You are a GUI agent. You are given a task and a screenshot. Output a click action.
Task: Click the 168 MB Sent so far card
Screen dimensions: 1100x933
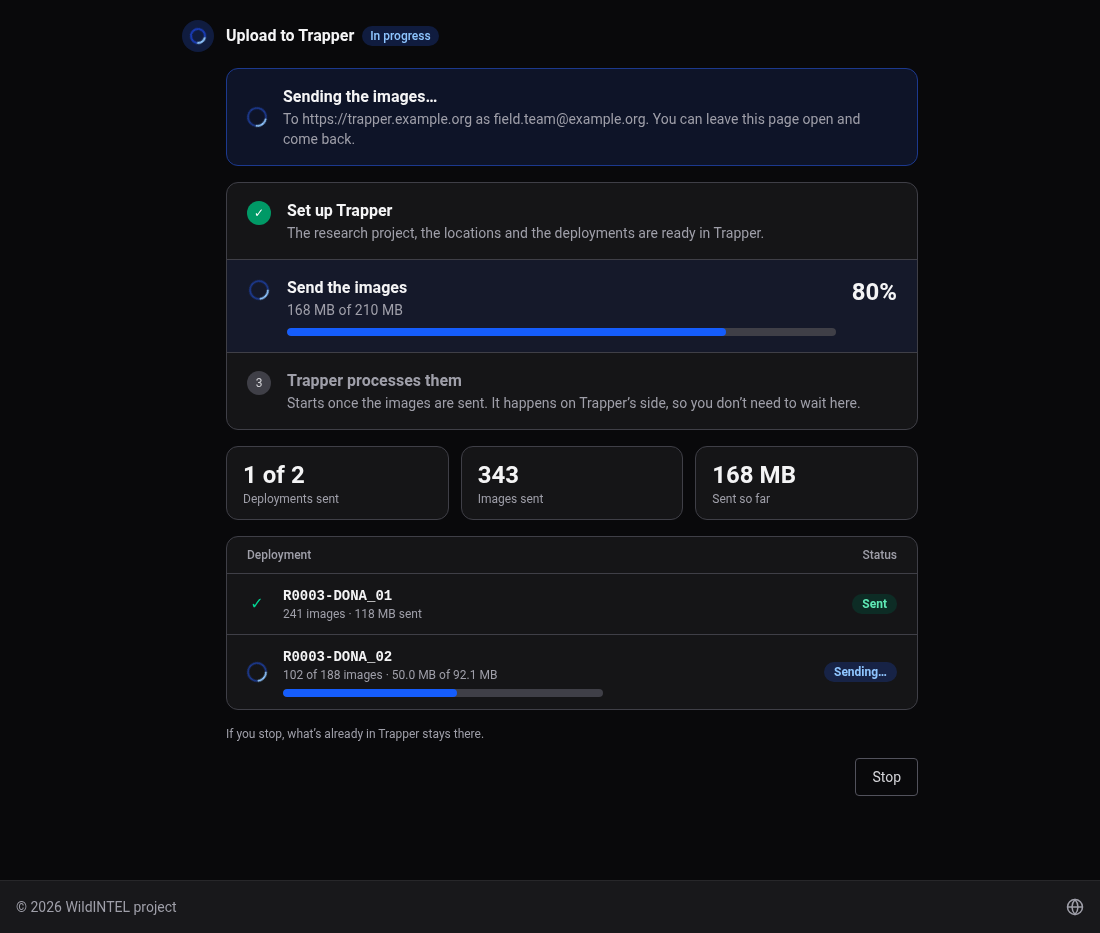click(806, 483)
